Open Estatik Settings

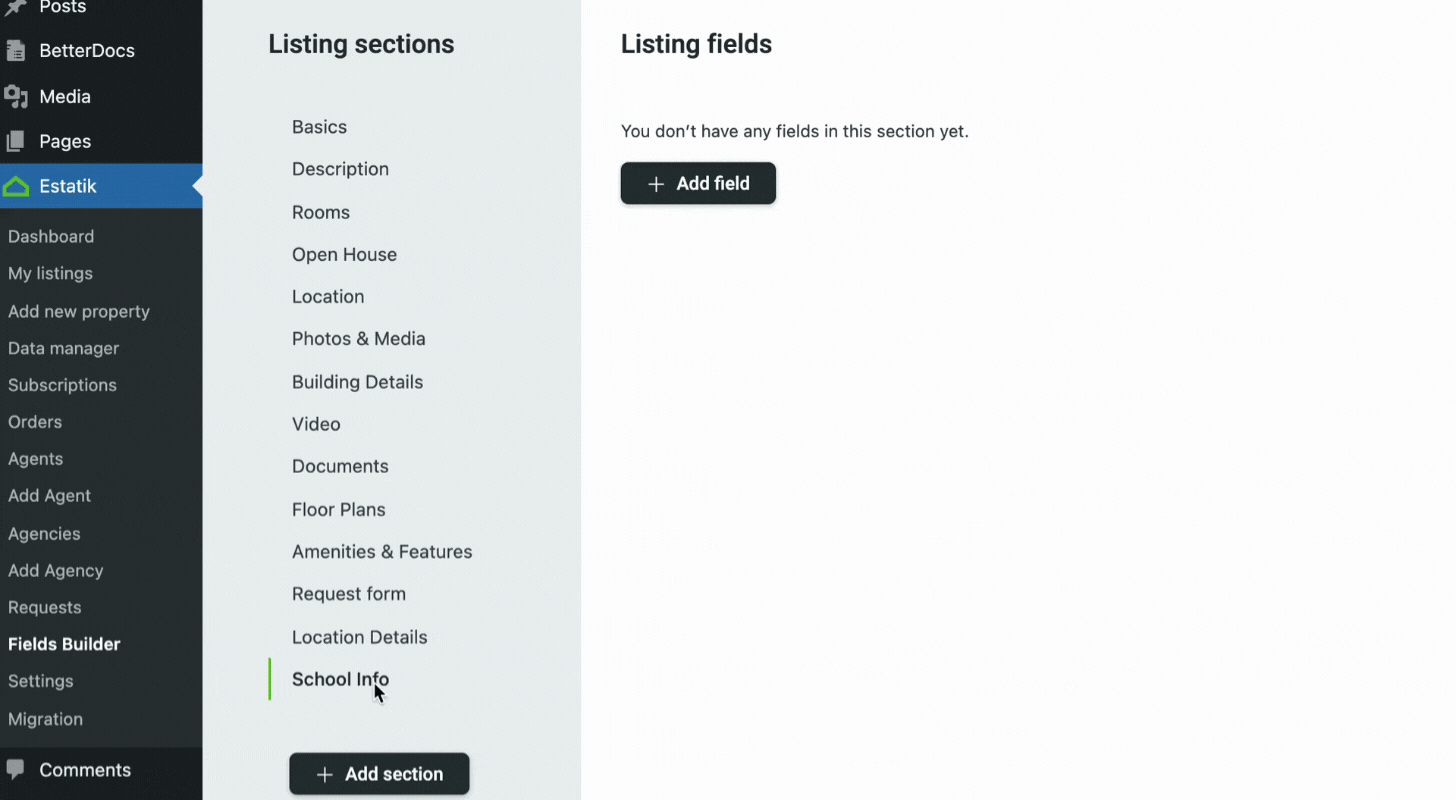41,682
